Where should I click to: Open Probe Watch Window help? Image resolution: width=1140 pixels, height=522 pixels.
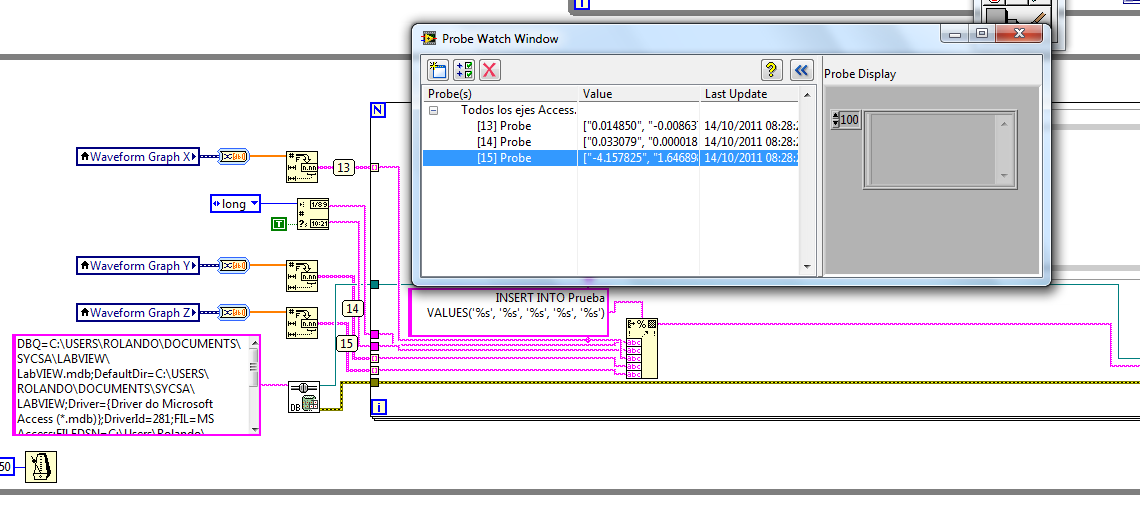771,69
